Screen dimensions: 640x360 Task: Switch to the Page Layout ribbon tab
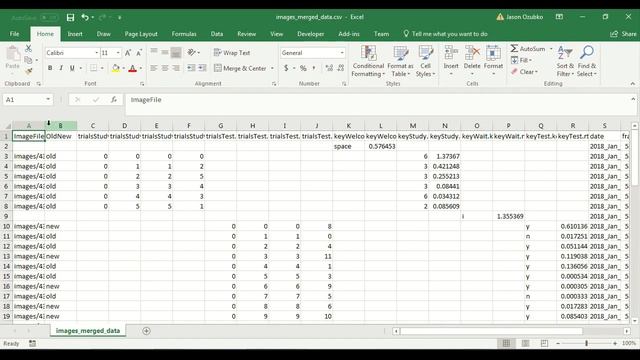pos(141,34)
